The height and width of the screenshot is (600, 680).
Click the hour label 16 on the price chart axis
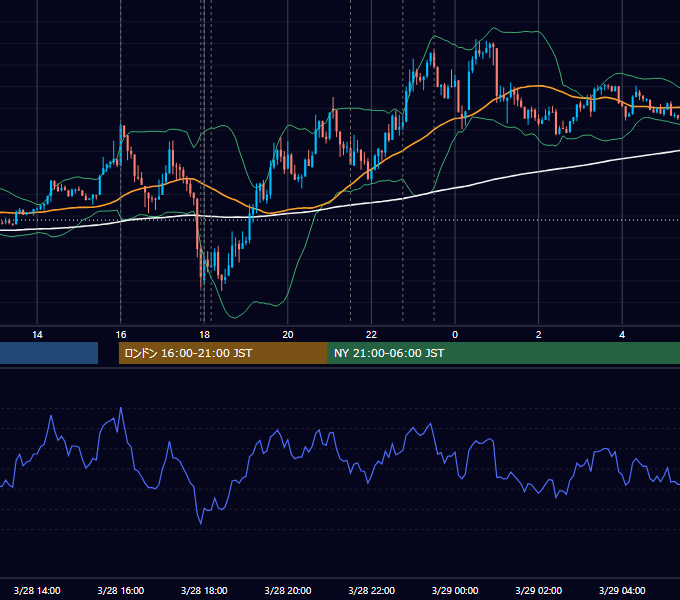click(121, 335)
